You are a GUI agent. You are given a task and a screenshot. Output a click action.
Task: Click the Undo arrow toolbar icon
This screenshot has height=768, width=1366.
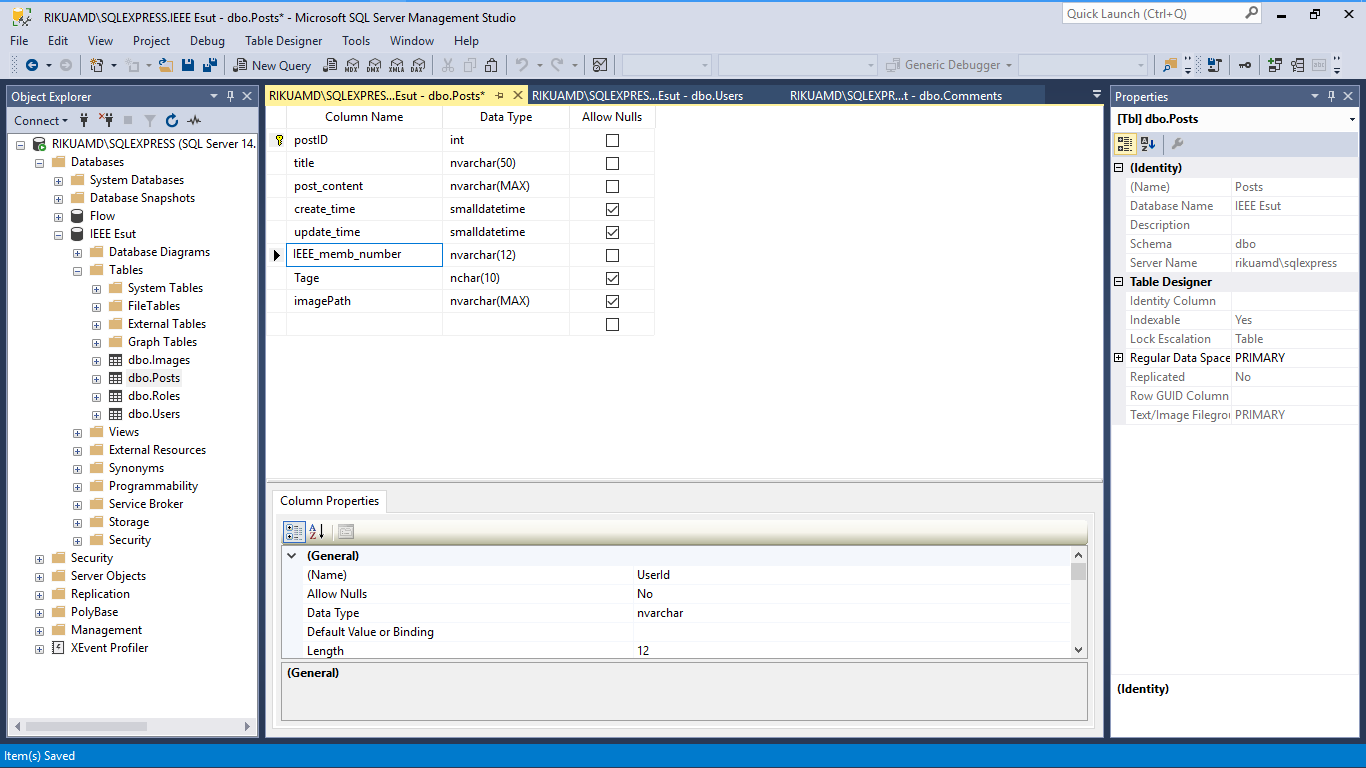(x=521, y=65)
